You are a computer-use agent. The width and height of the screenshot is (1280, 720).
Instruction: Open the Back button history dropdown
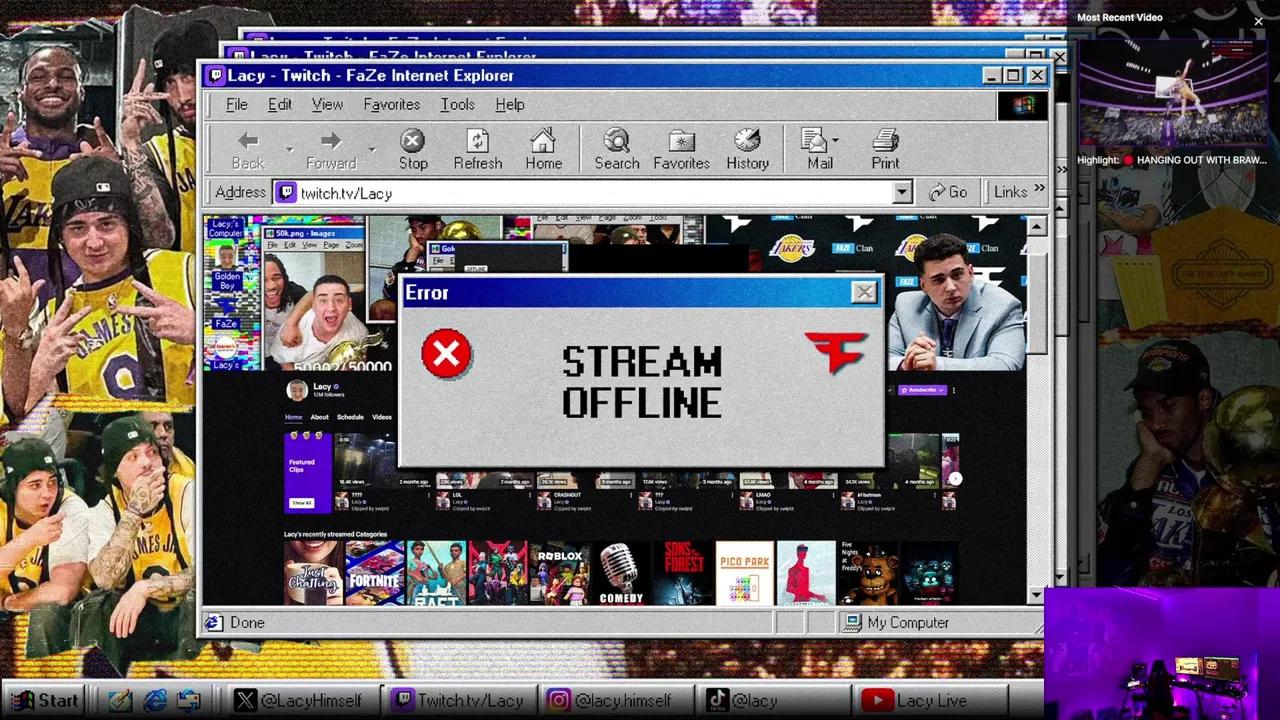(x=289, y=150)
